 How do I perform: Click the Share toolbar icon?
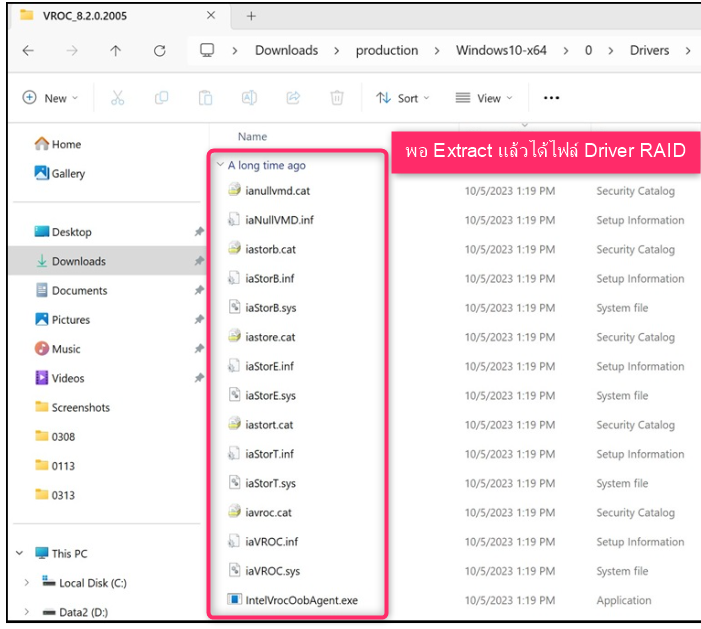click(x=293, y=98)
